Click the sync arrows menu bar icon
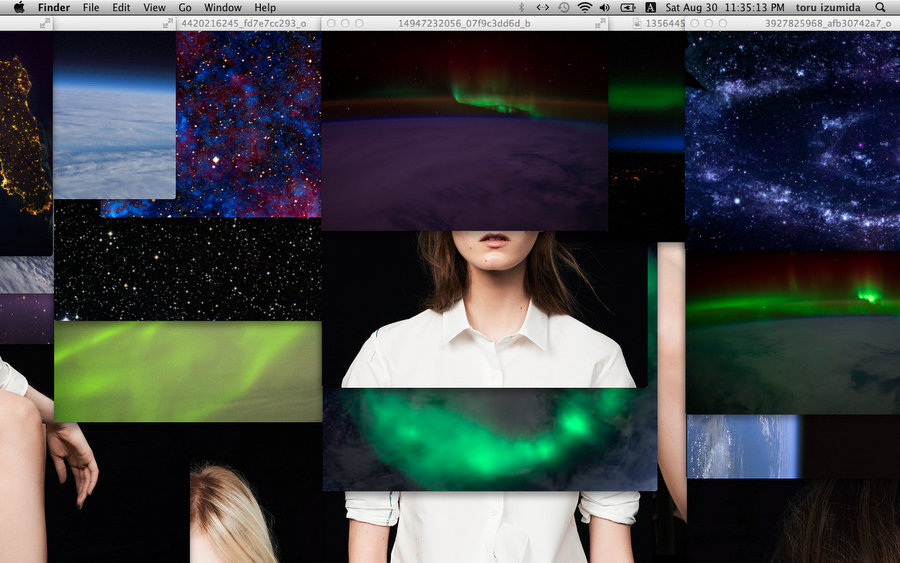Viewport: 900px width, 563px height. click(543, 7)
